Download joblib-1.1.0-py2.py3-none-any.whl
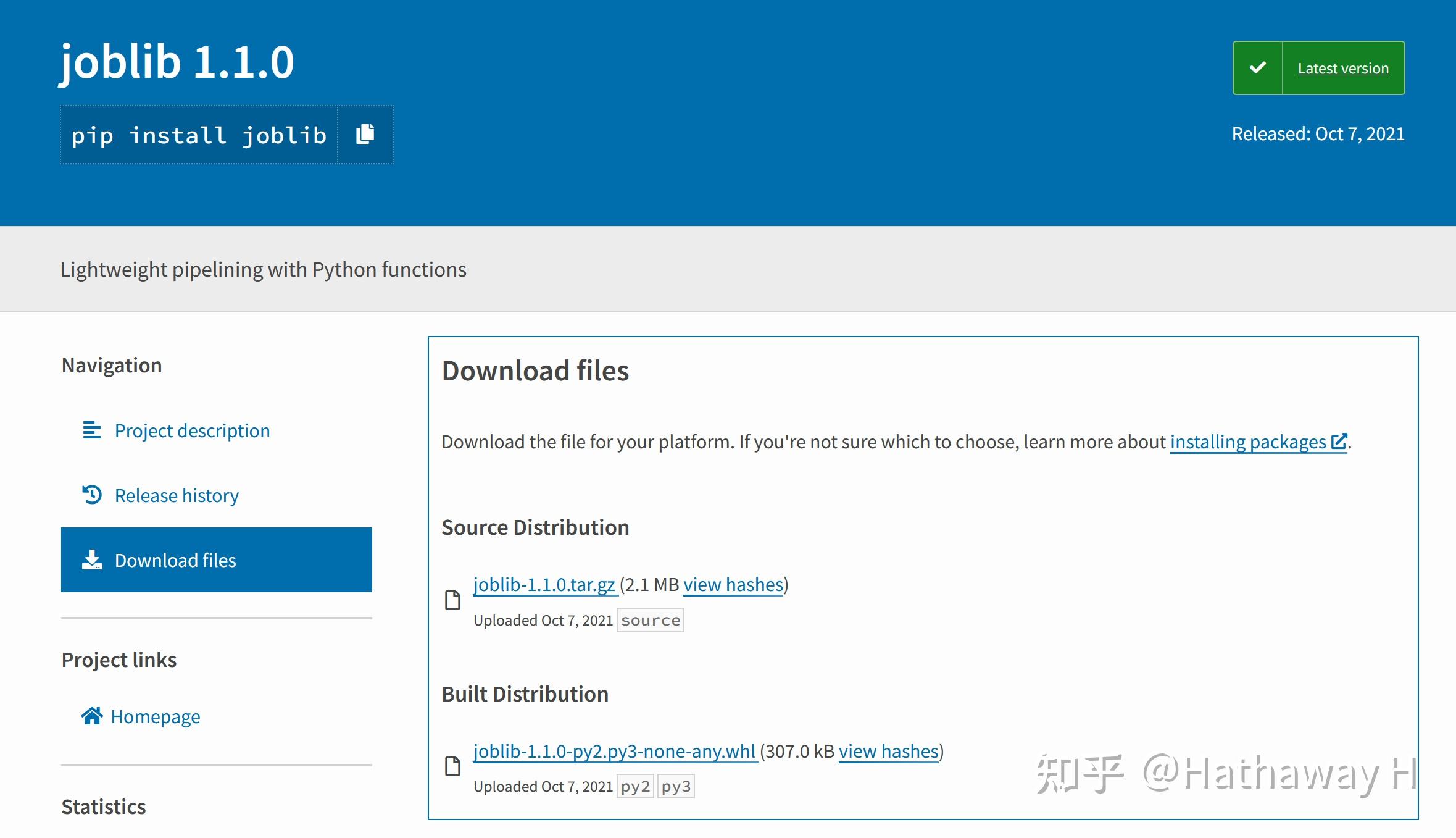The image size is (1456, 838). 614,751
